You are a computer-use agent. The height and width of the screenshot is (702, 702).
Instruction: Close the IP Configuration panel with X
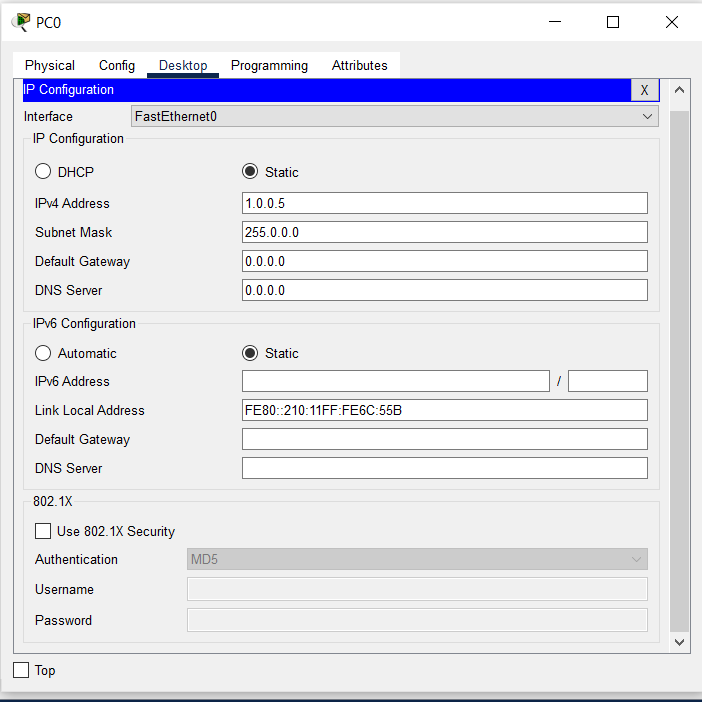pos(644,90)
